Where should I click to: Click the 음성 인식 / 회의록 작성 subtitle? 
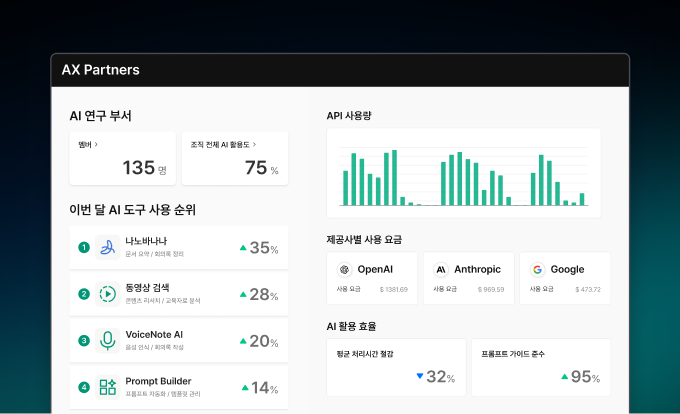(x=154, y=347)
